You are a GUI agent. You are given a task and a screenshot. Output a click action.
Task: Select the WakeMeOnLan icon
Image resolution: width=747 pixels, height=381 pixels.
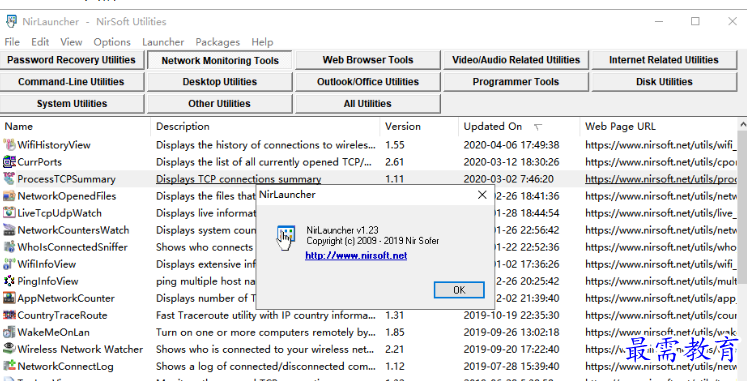click(x=9, y=332)
